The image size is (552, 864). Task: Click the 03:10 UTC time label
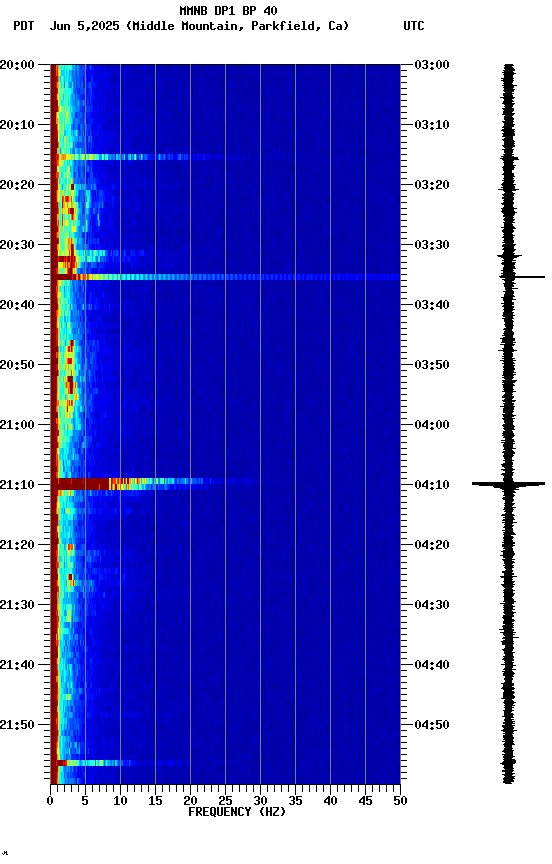(432, 125)
